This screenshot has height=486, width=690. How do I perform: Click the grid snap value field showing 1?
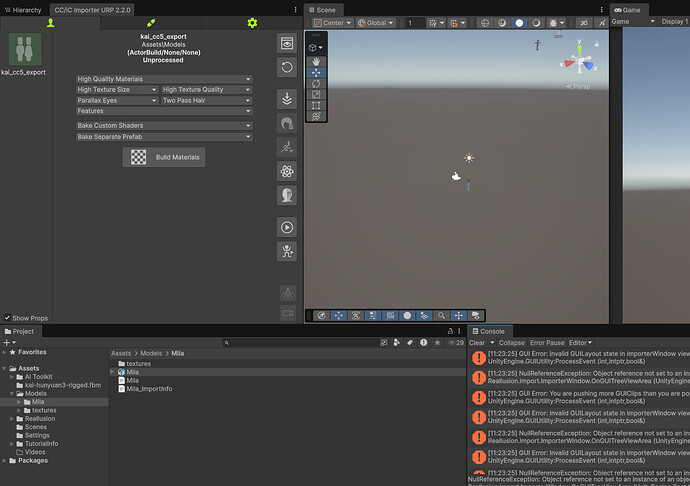[414, 23]
